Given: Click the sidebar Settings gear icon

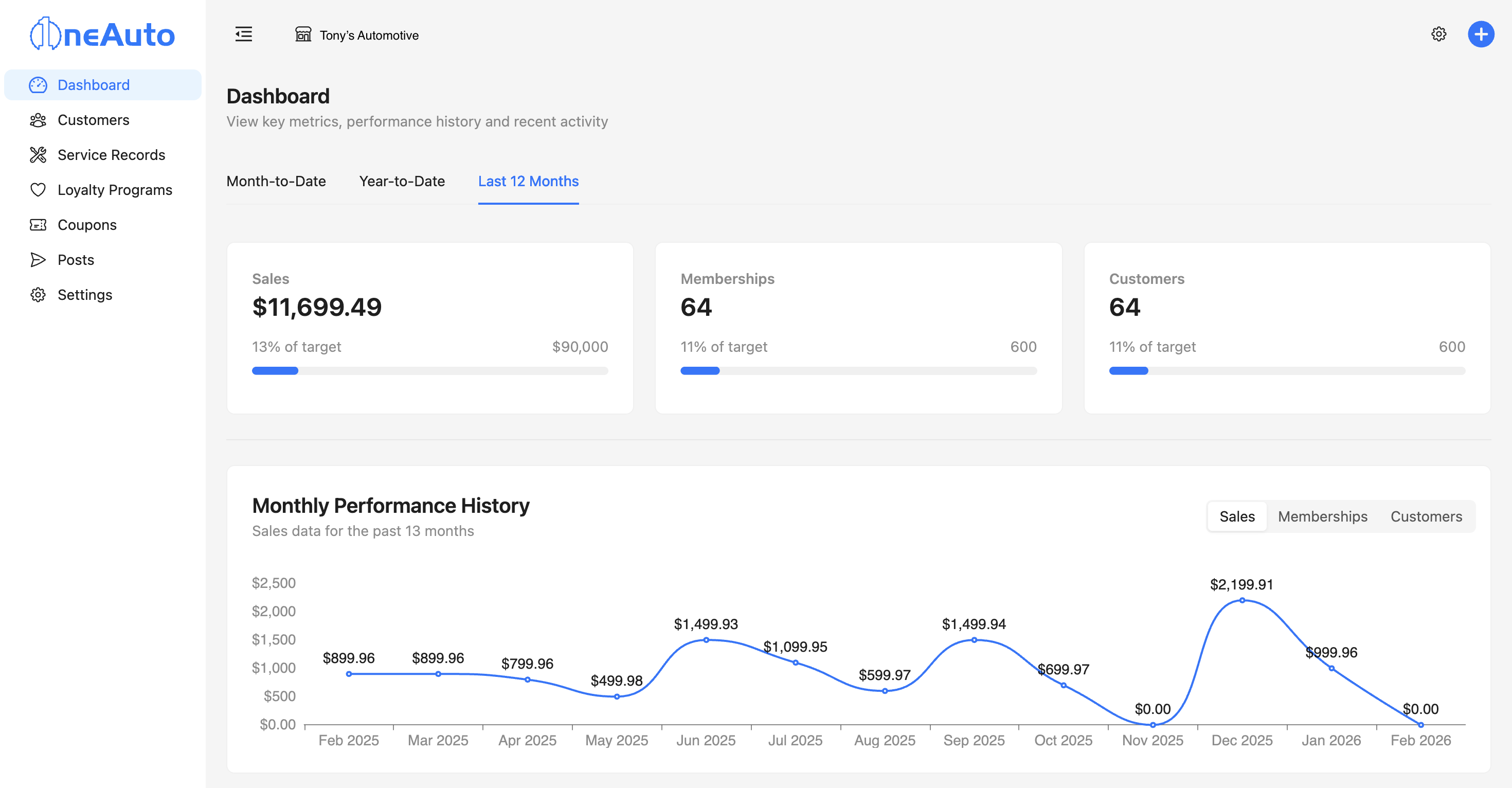Looking at the screenshot, I should [x=38, y=295].
